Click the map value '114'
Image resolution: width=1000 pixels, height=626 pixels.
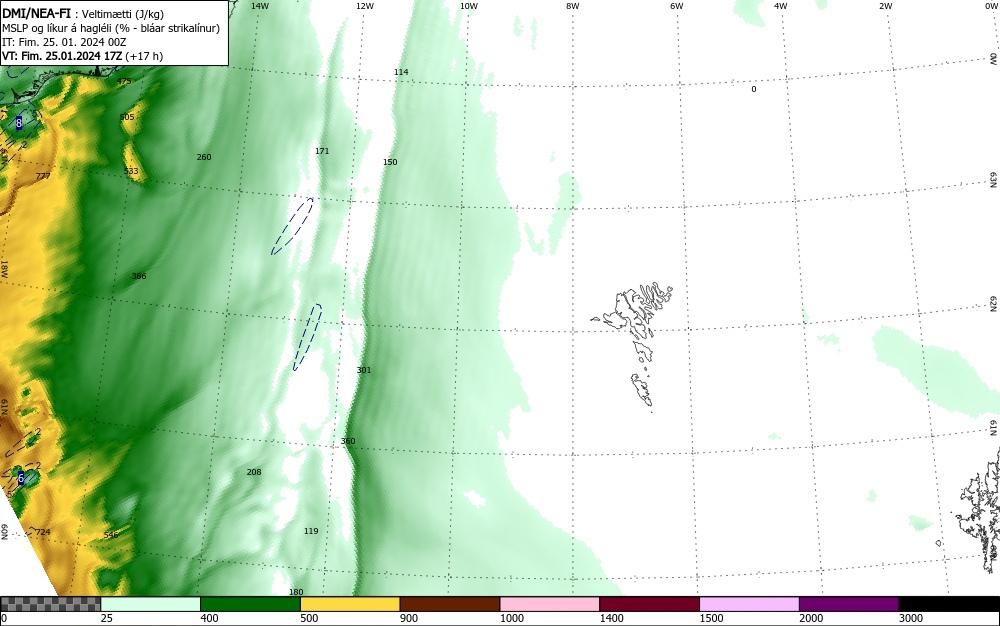[x=401, y=72]
